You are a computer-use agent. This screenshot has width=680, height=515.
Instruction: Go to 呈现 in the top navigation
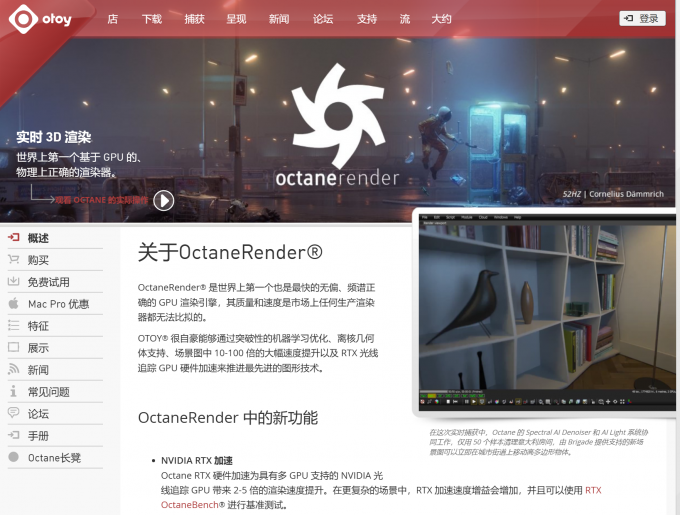[x=236, y=19]
